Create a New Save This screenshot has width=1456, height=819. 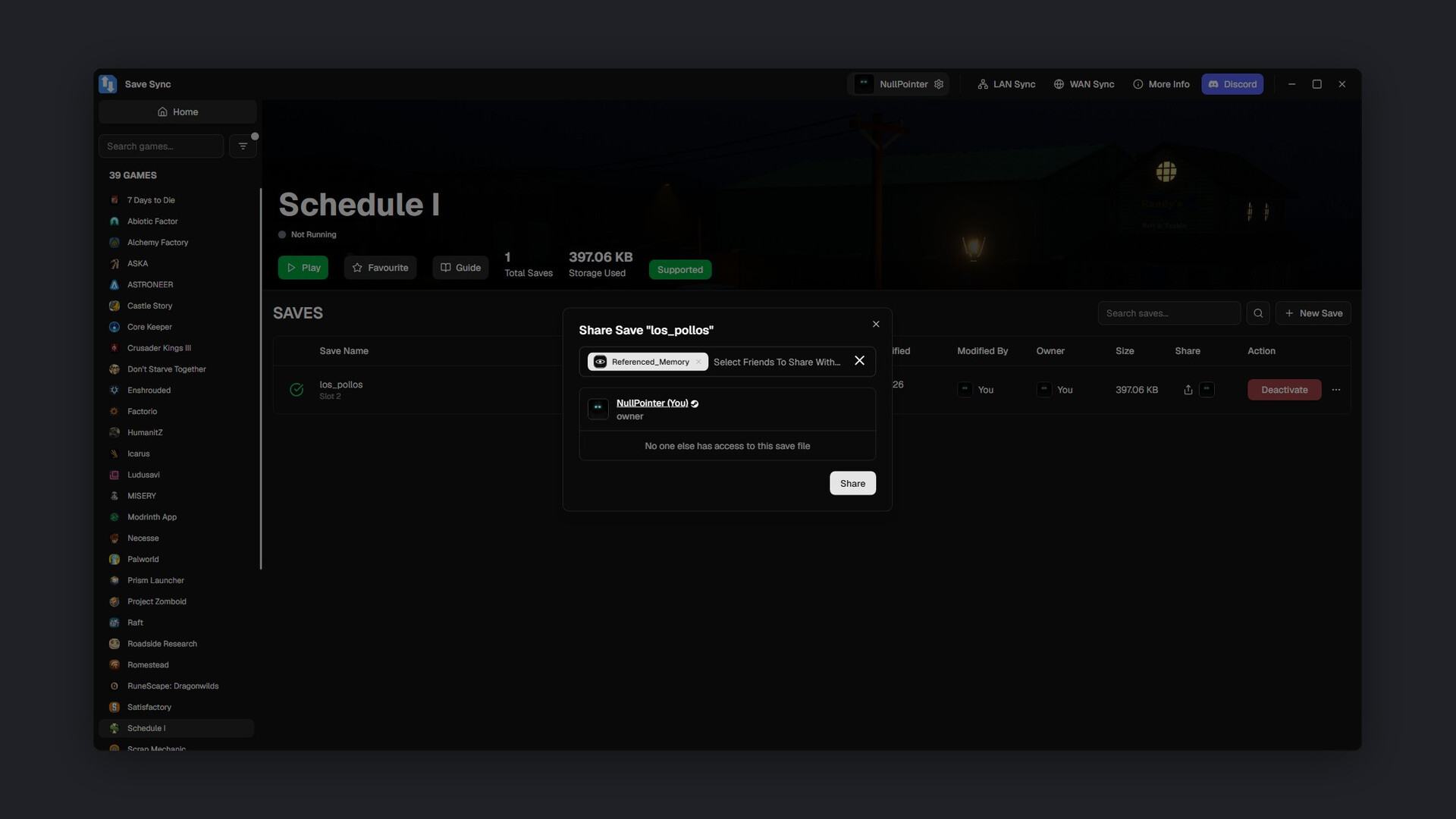pyautogui.click(x=1313, y=313)
